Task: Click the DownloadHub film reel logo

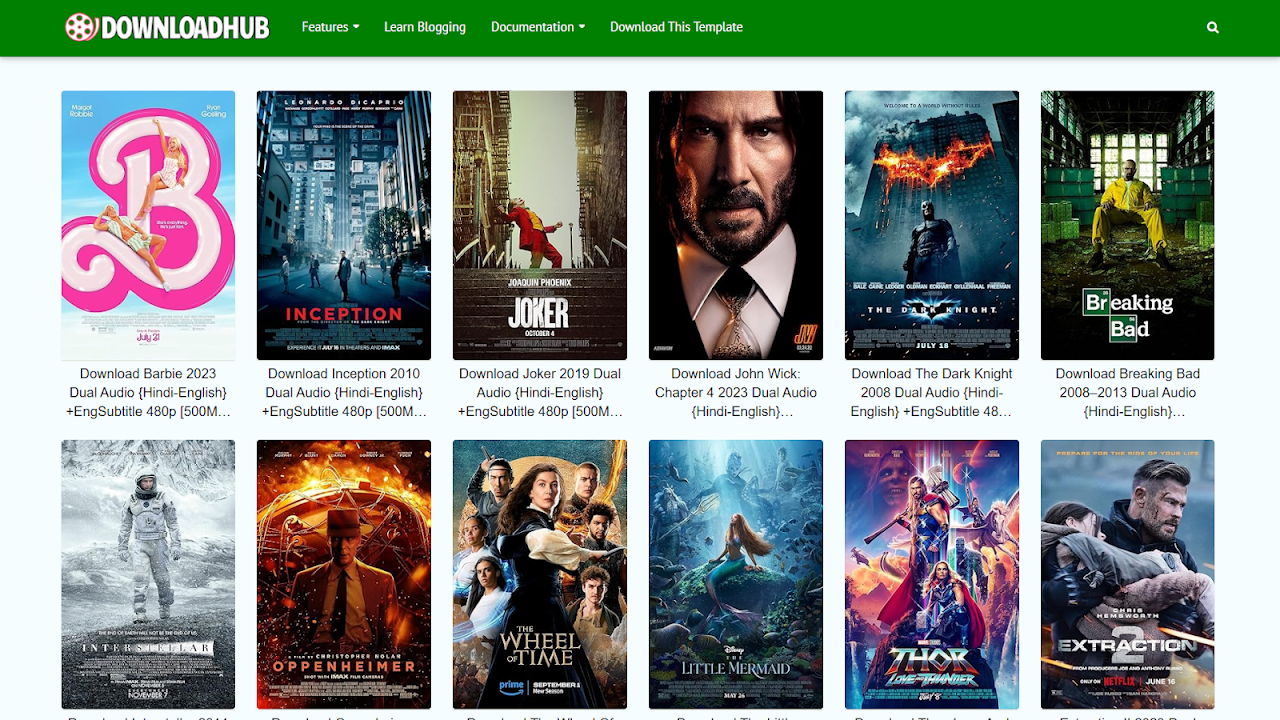Action: (168, 27)
